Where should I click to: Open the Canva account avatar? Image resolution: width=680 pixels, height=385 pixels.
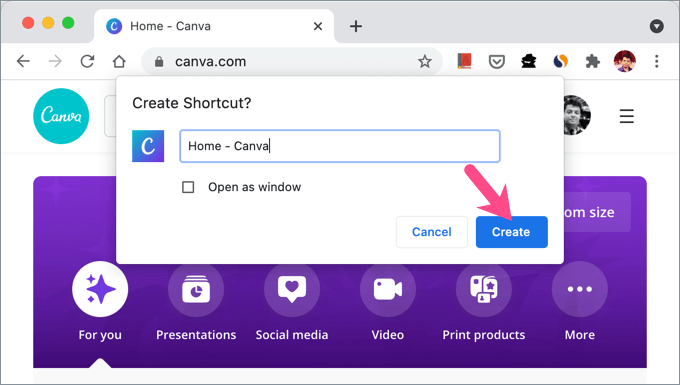tap(577, 115)
